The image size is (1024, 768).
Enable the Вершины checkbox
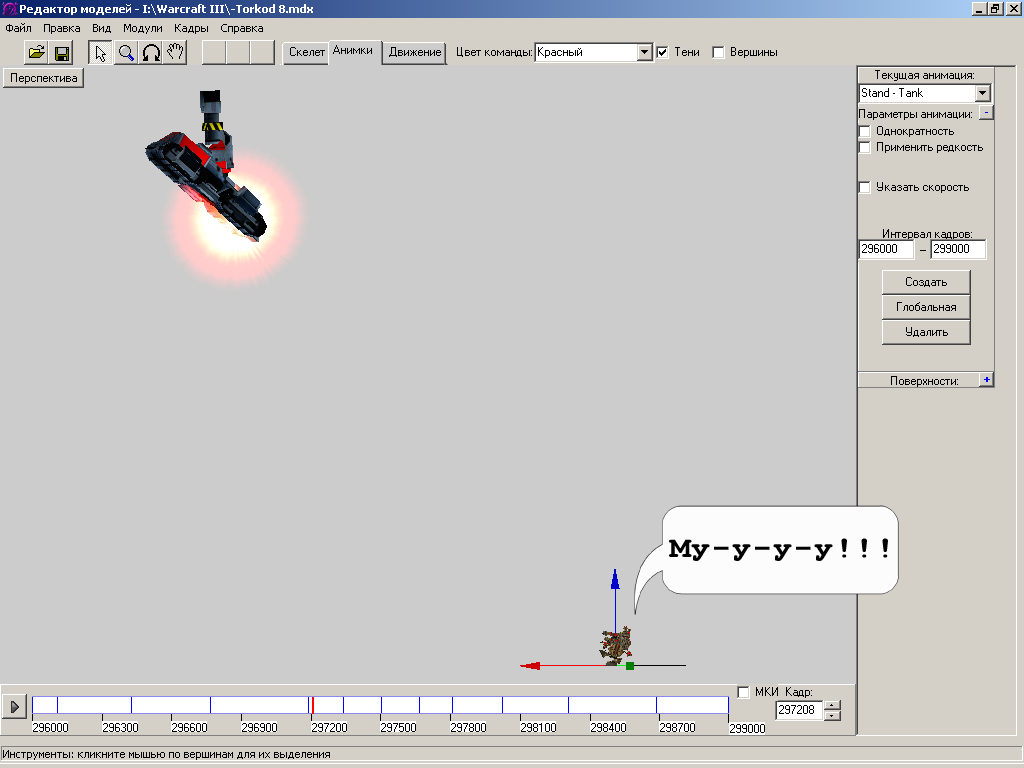coord(718,52)
